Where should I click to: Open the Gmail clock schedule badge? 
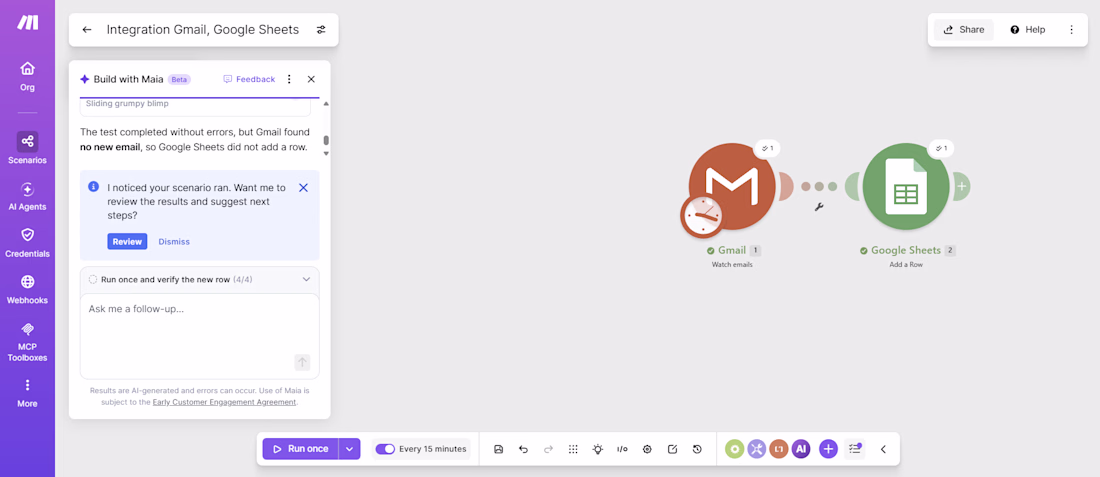(703, 216)
